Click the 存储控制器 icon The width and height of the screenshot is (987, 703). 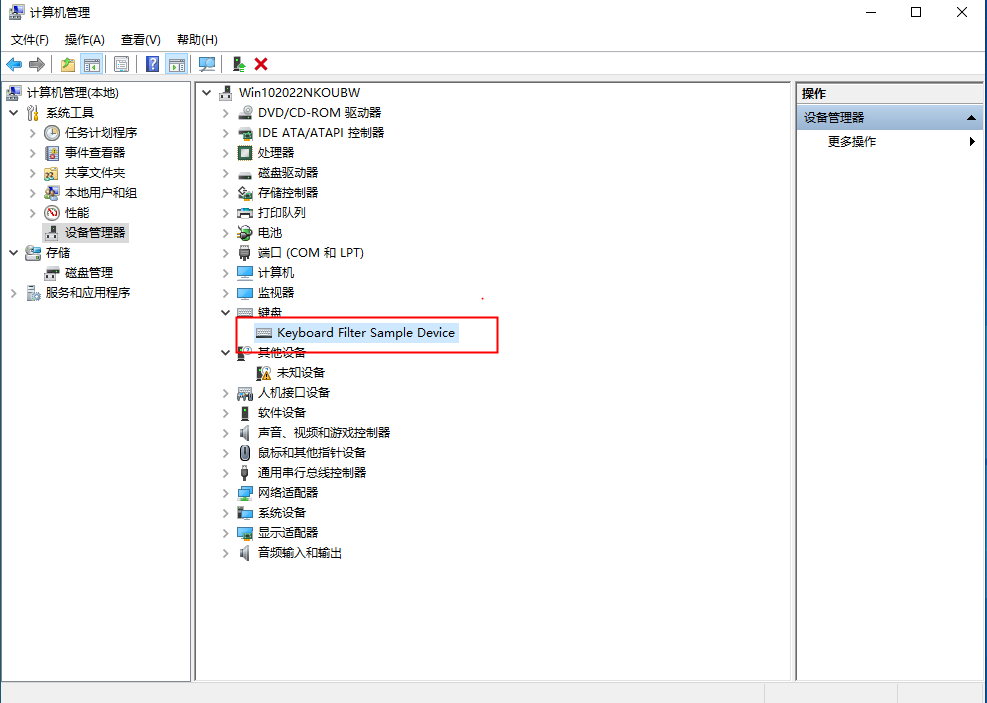coord(245,193)
